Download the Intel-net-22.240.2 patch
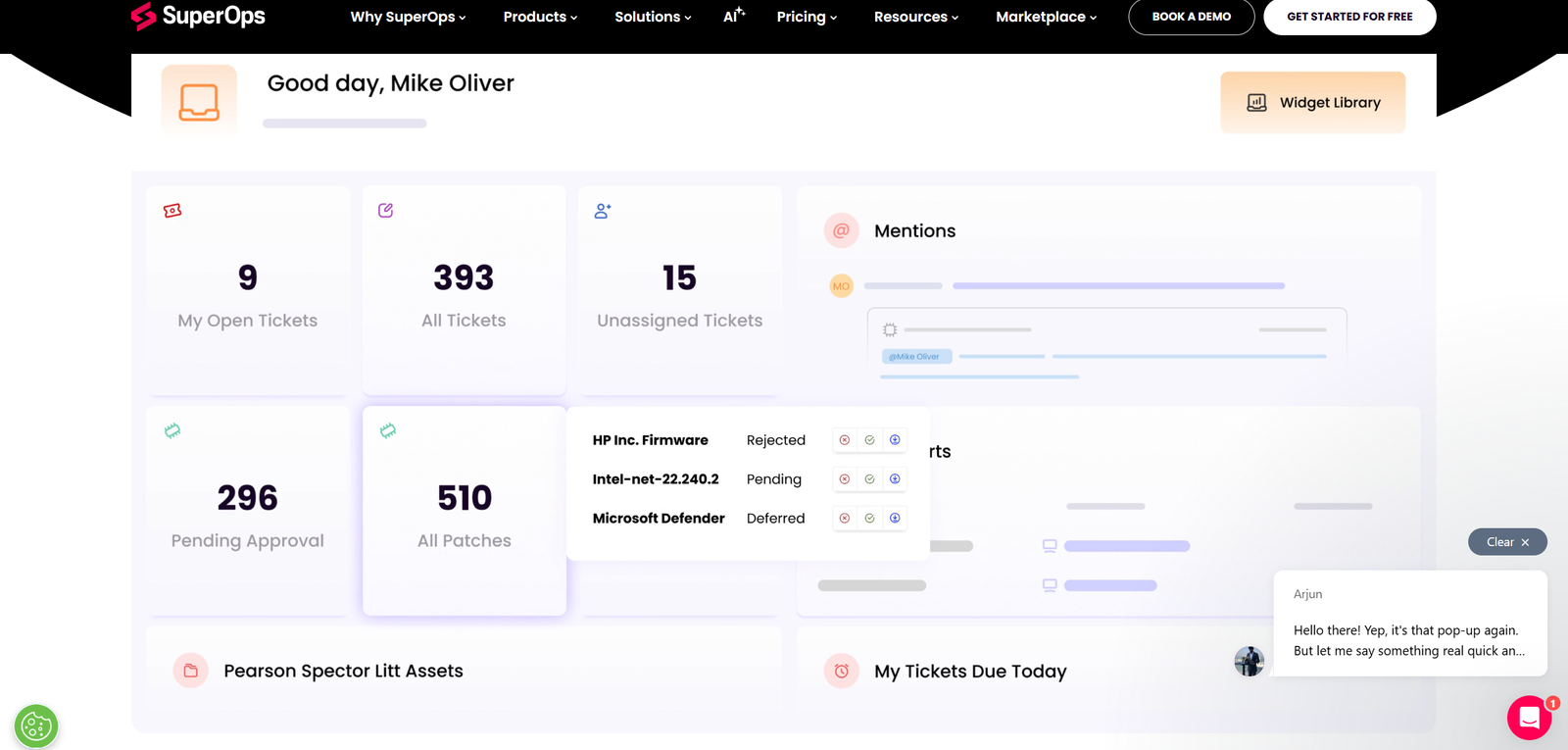 [895, 479]
